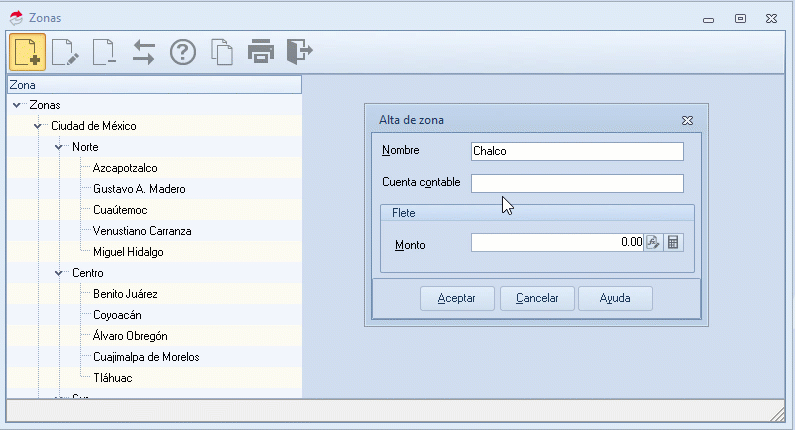The height and width of the screenshot is (430, 796).
Task: Click the Ayuda button in the dialog
Action: 621,298
